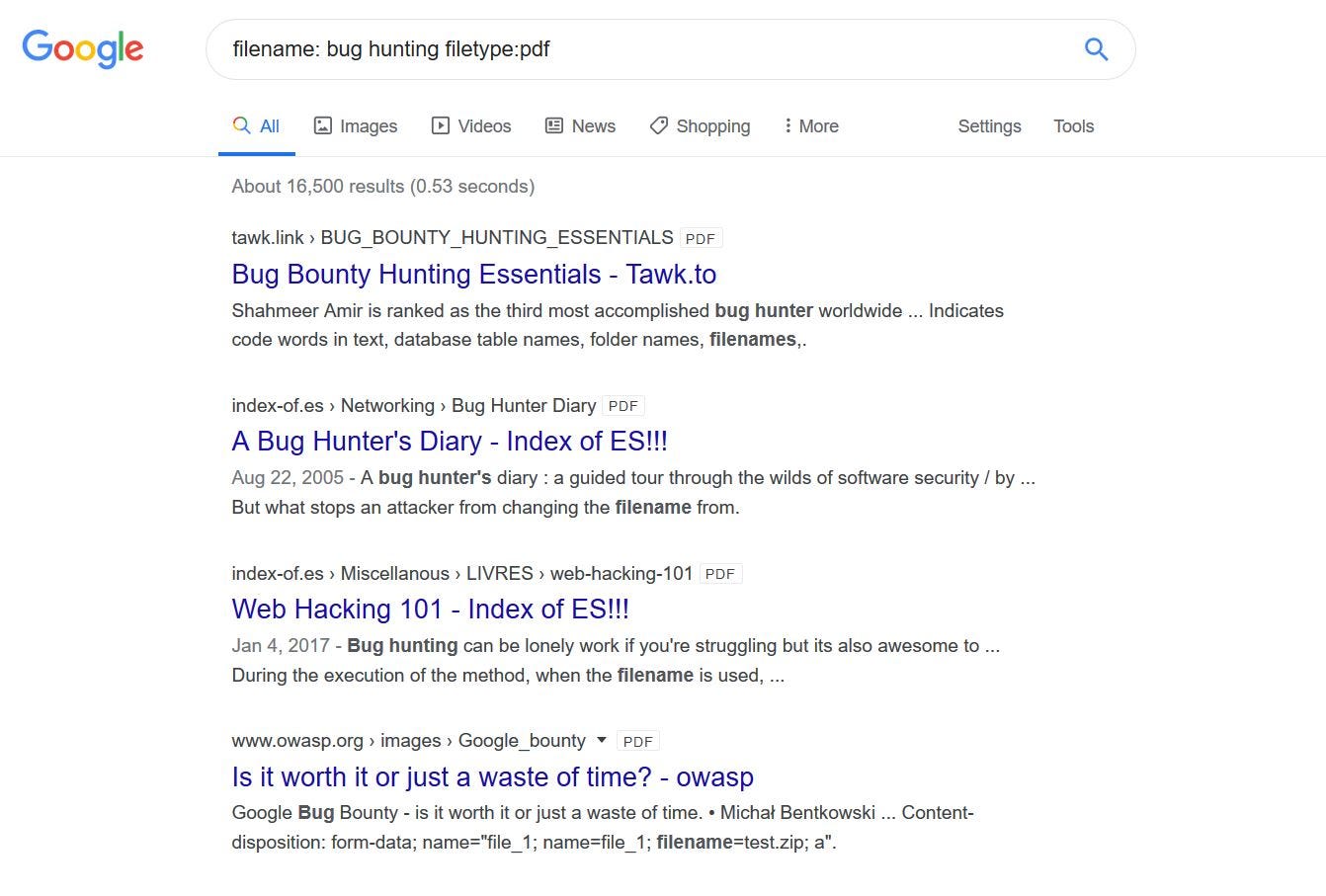This screenshot has width=1326, height=896.
Task: Open A Bug Hunter's Diary result link
Action: [450, 441]
